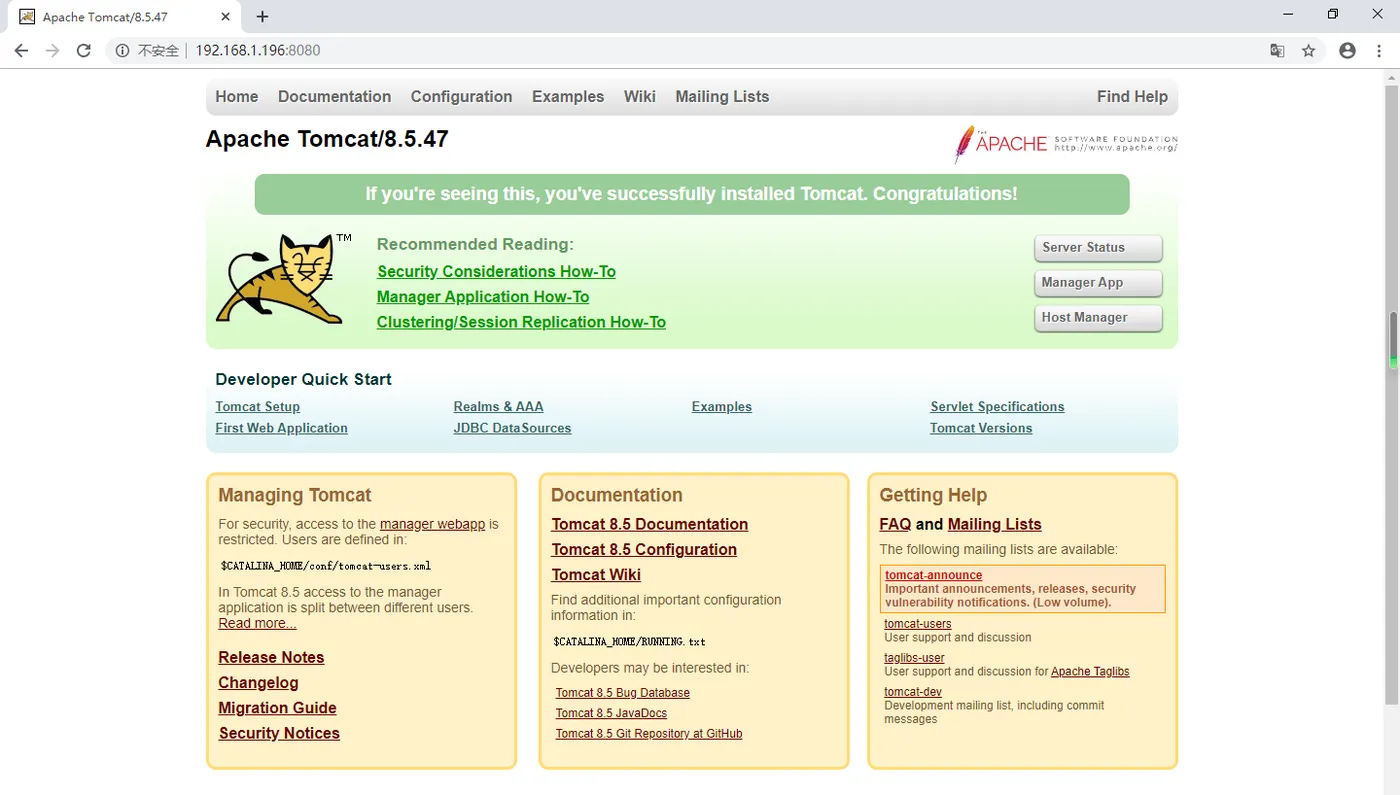Screen dimensions: 1400x795
Task: Click the browser forward arrow
Action: [x=53, y=50]
